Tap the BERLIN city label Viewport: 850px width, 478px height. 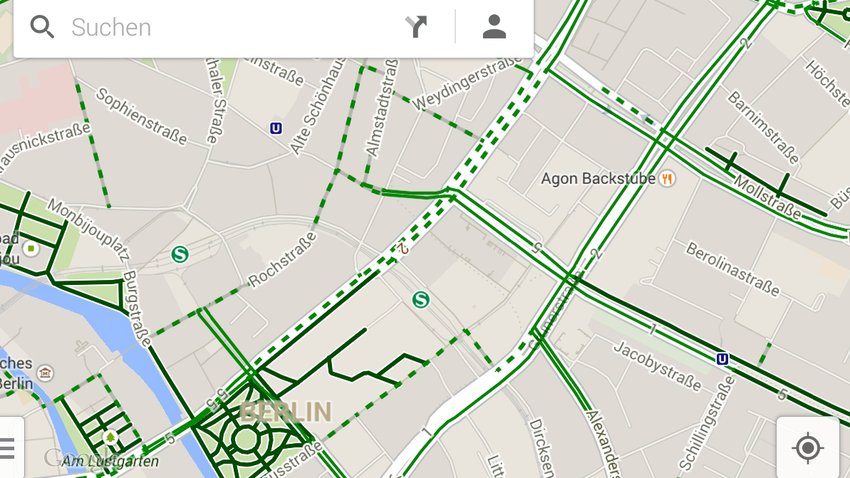coord(285,412)
